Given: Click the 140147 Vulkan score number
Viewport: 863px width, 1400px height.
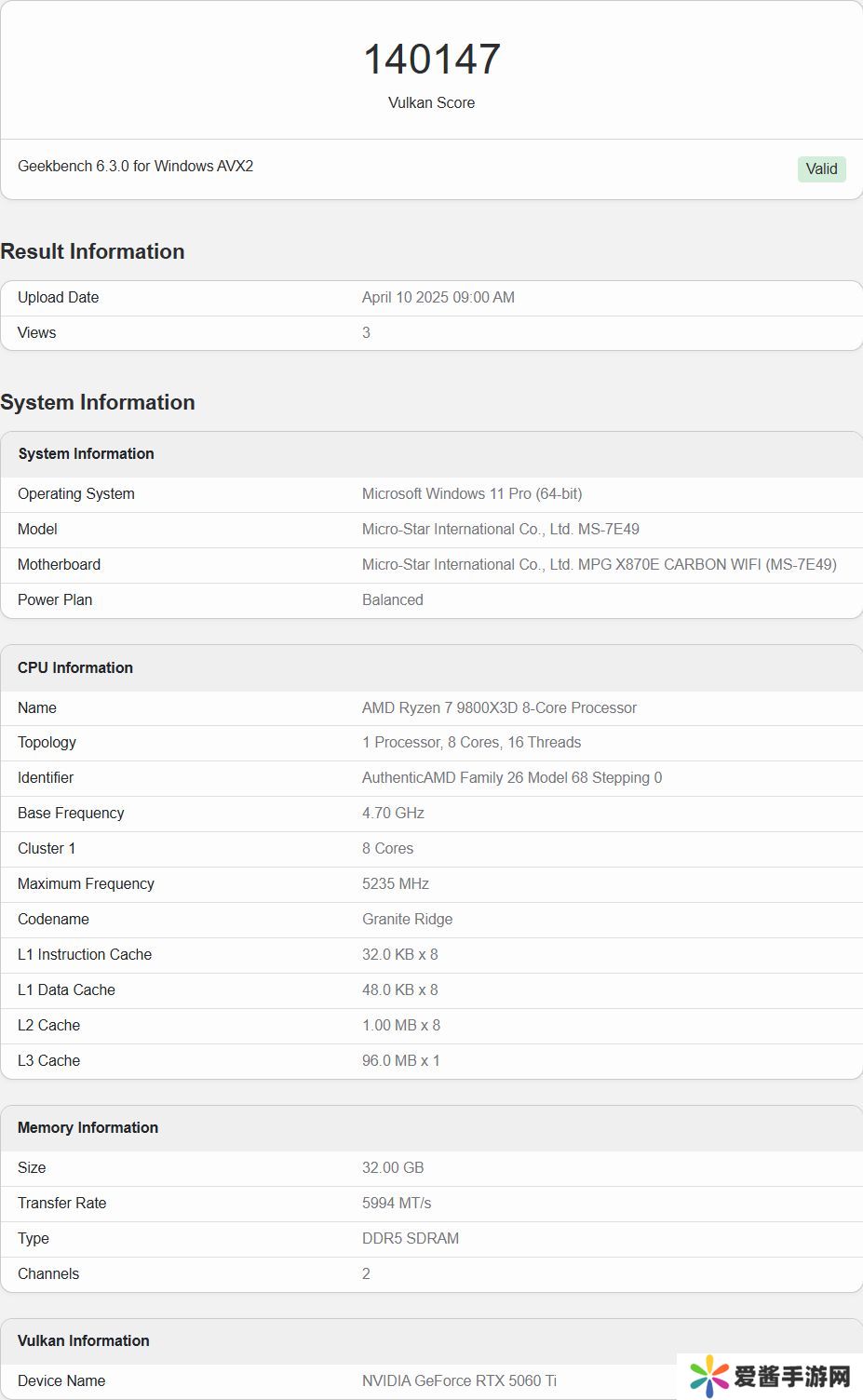Looking at the screenshot, I should (431, 60).
